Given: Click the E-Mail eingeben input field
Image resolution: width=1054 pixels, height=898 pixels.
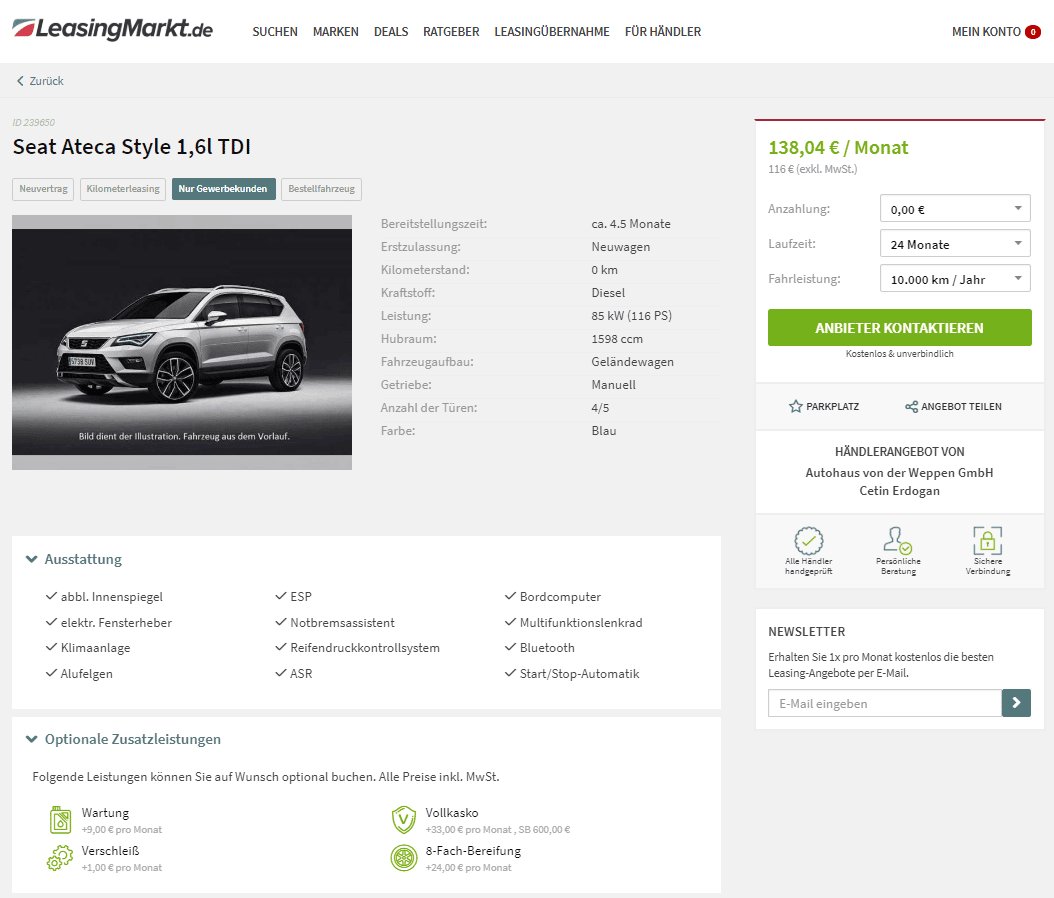Looking at the screenshot, I should point(885,703).
